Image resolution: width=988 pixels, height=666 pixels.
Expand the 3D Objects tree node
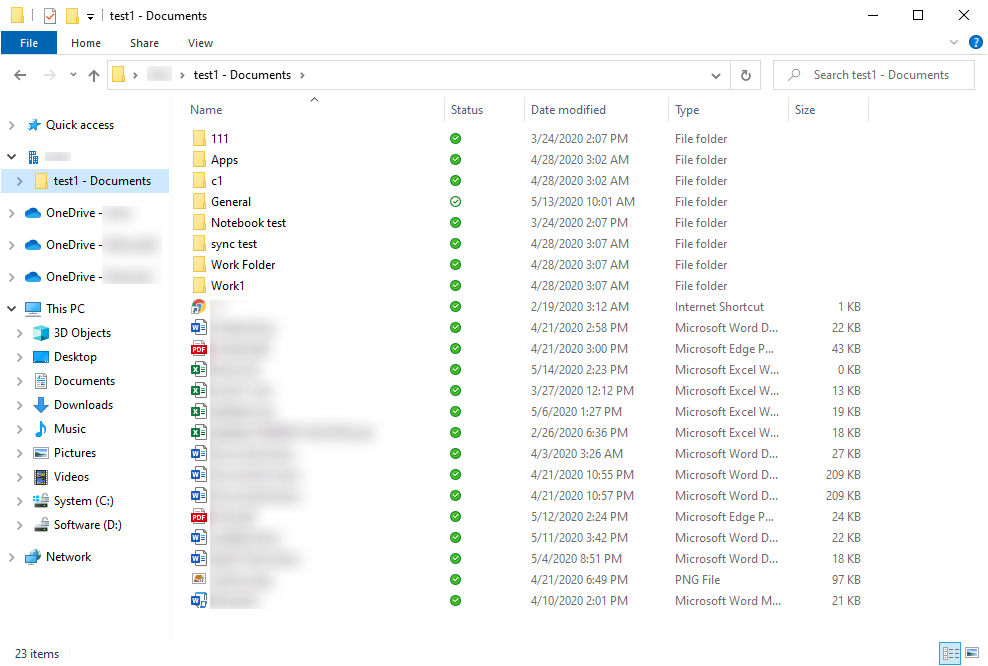point(20,333)
